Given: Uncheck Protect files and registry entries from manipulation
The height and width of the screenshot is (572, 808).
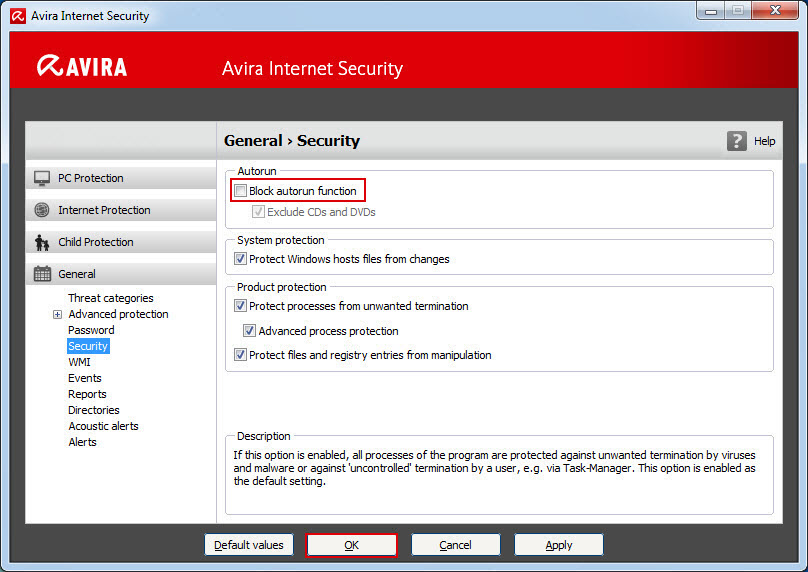Looking at the screenshot, I should point(241,355).
